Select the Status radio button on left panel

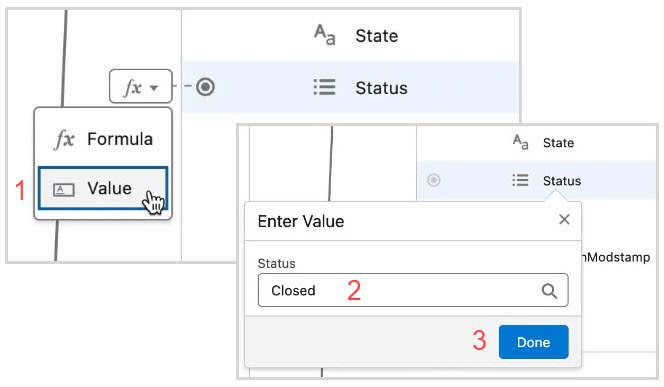(x=205, y=87)
